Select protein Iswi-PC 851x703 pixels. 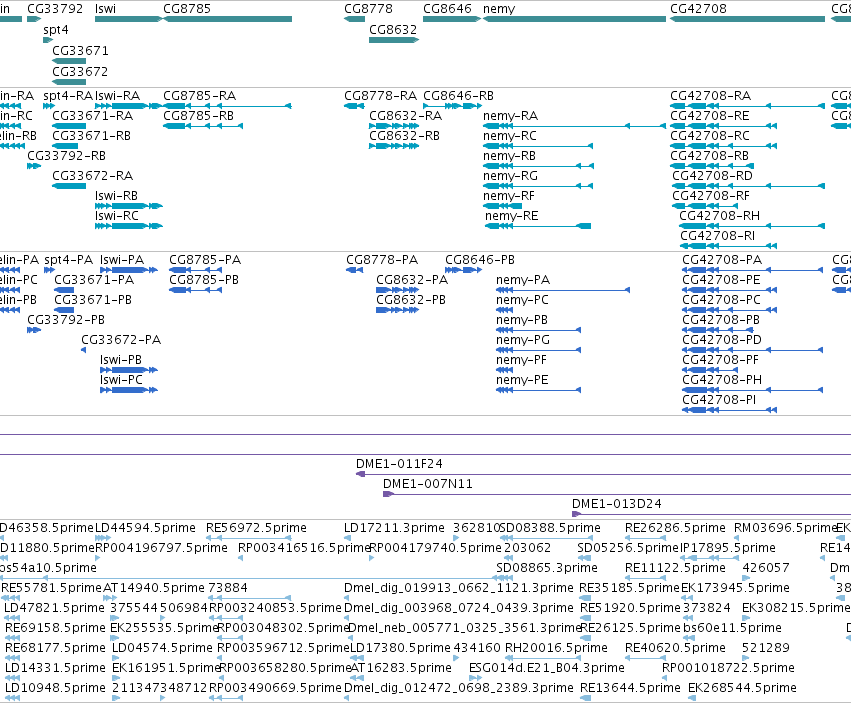click(x=129, y=390)
